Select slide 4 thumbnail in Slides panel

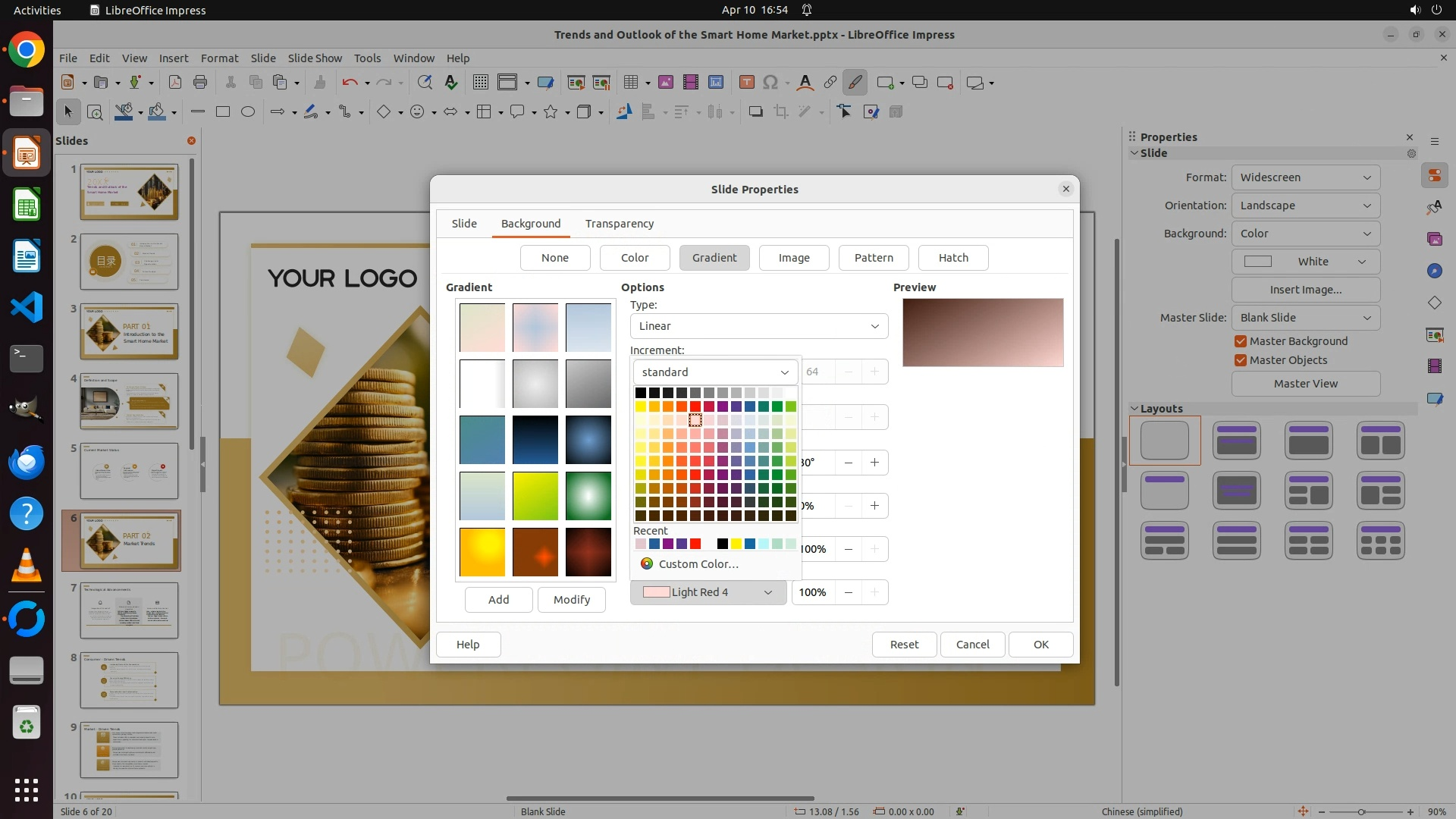(129, 401)
